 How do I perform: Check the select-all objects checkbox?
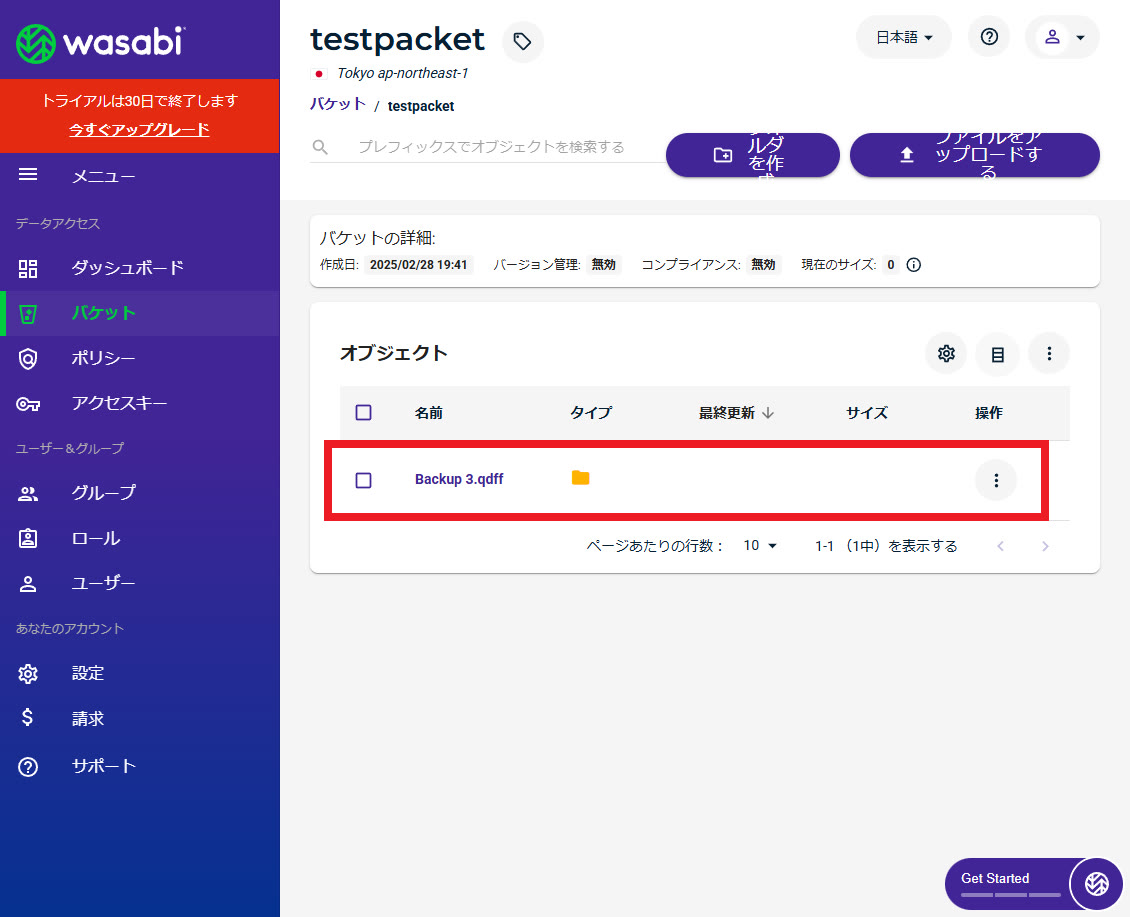click(364, 413)
